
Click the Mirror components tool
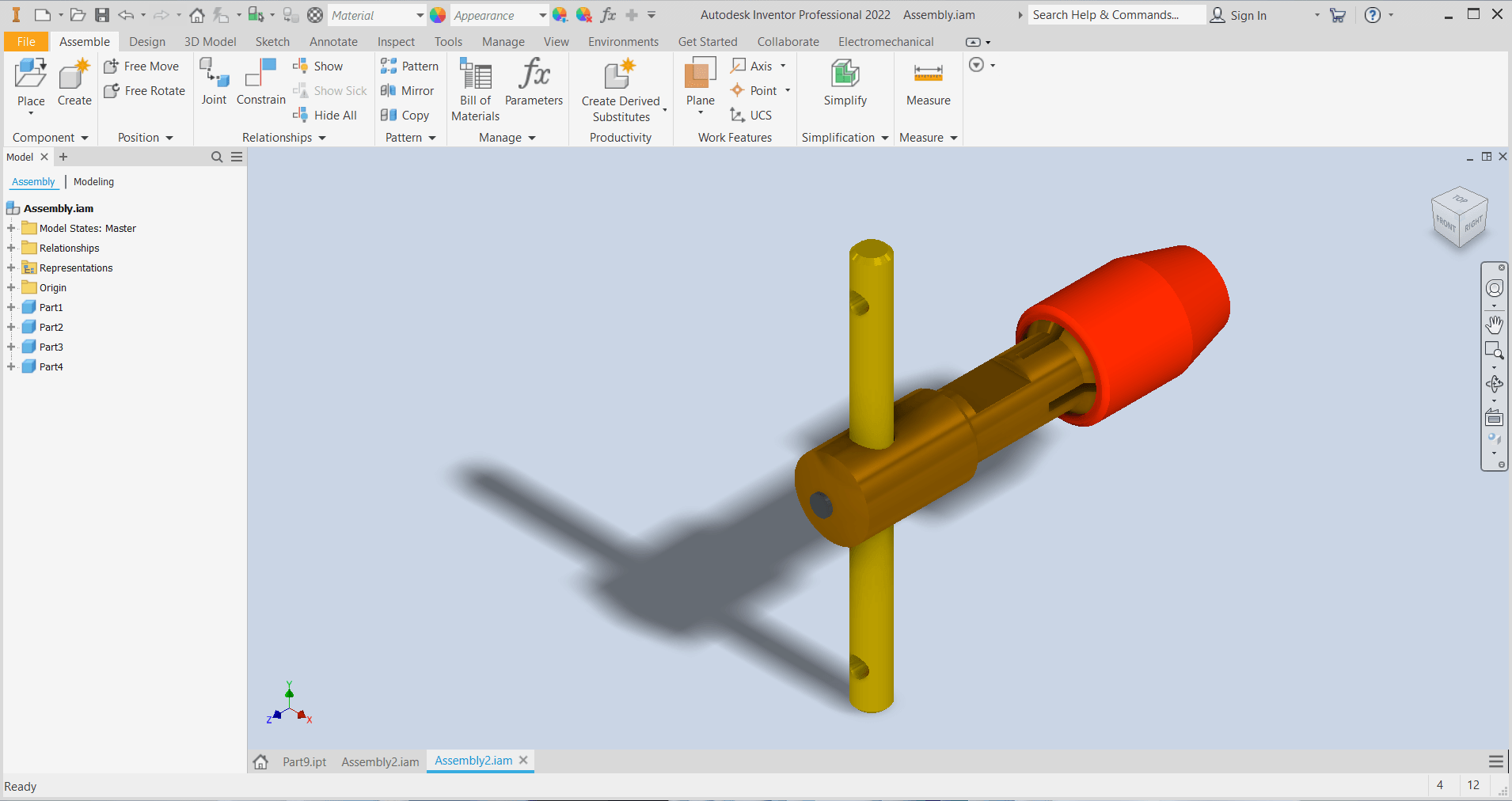coord(407,91)
